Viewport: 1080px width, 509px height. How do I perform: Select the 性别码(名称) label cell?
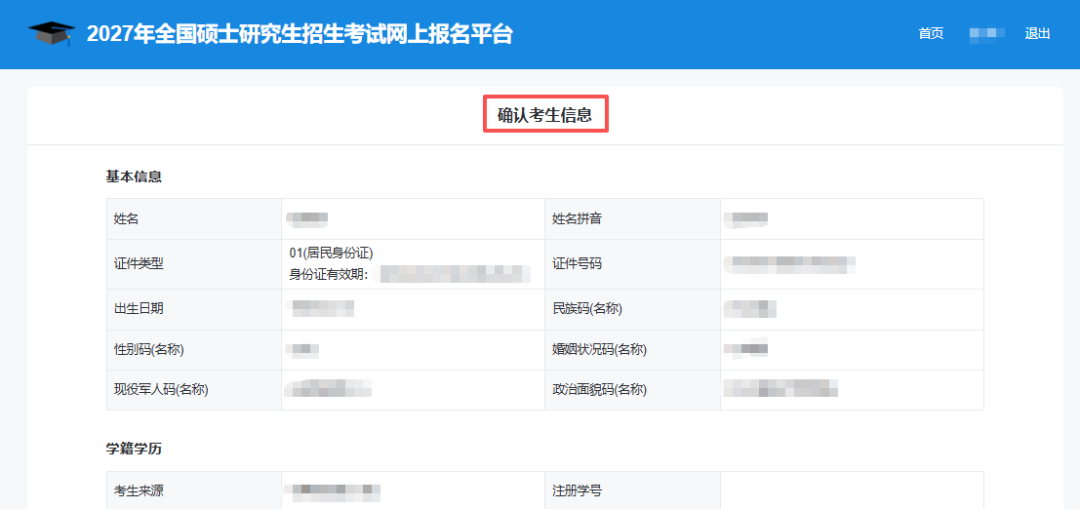click(x=194, y=350)
